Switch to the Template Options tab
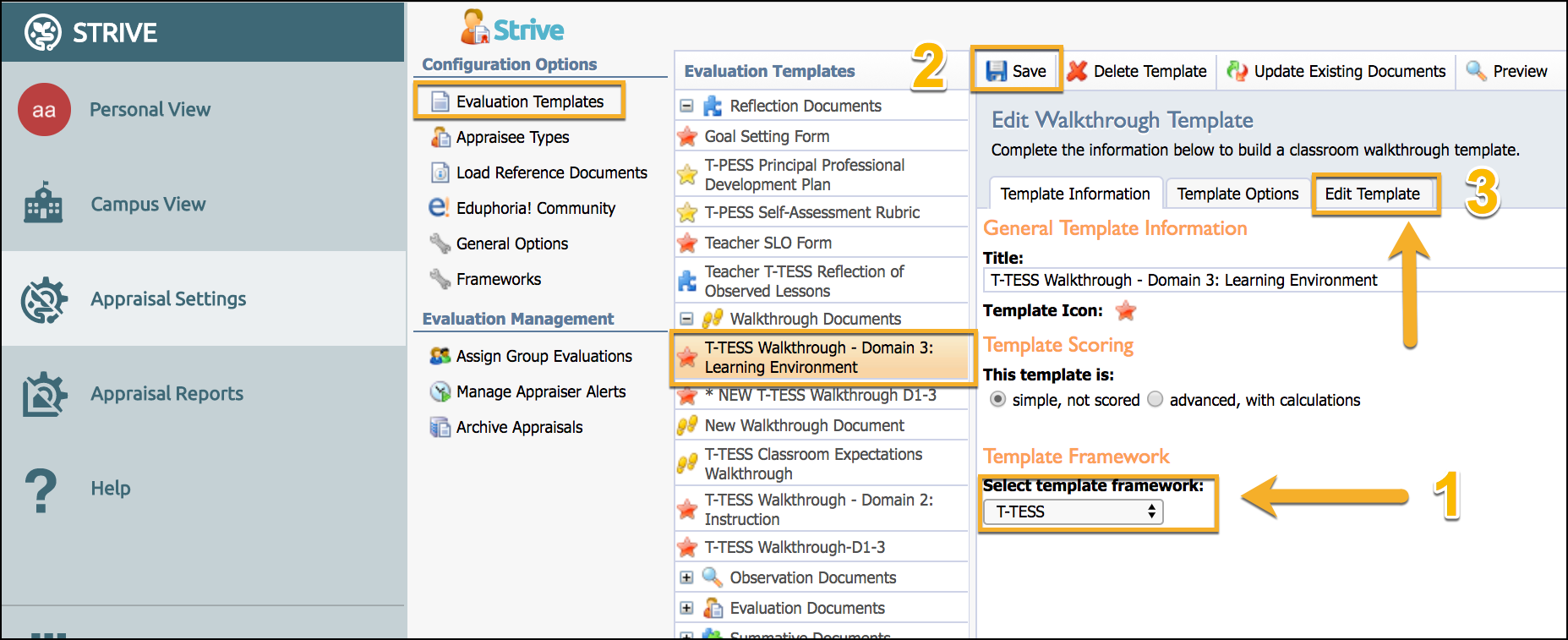This screenshot has width=1568, height=640. pos(1237,194)
